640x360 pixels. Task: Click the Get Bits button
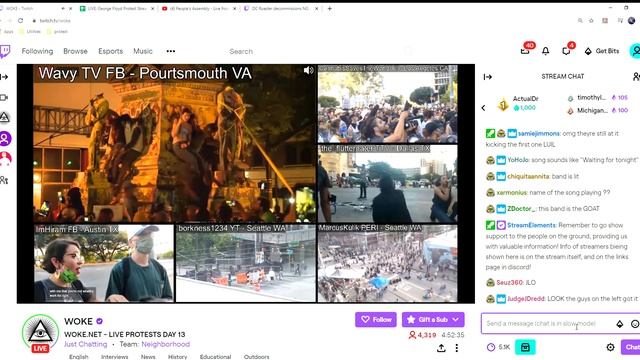[602, 51]
